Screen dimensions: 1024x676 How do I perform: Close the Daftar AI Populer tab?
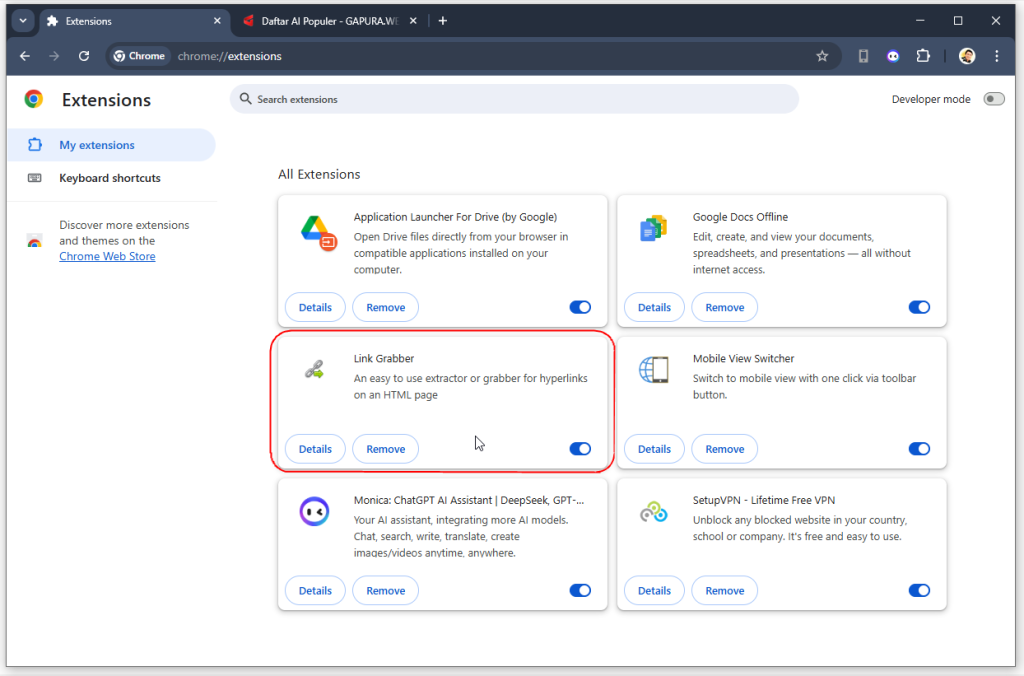[x=413, y=21]
